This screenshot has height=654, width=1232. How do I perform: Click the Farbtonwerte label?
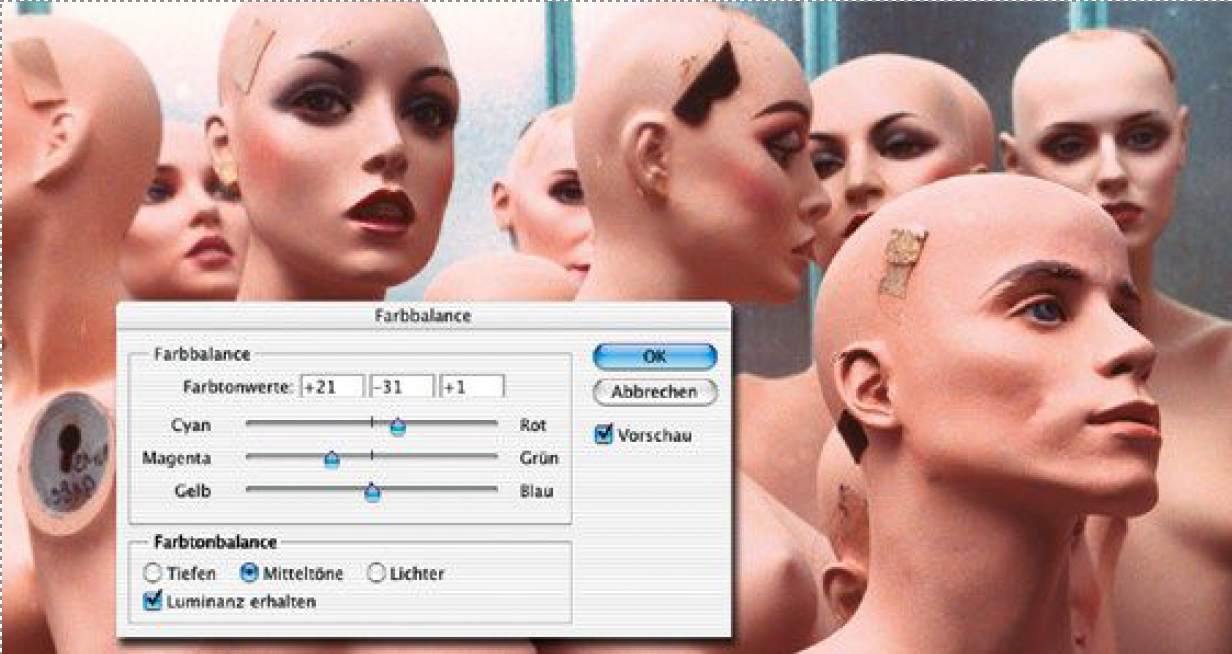(239, 386)
